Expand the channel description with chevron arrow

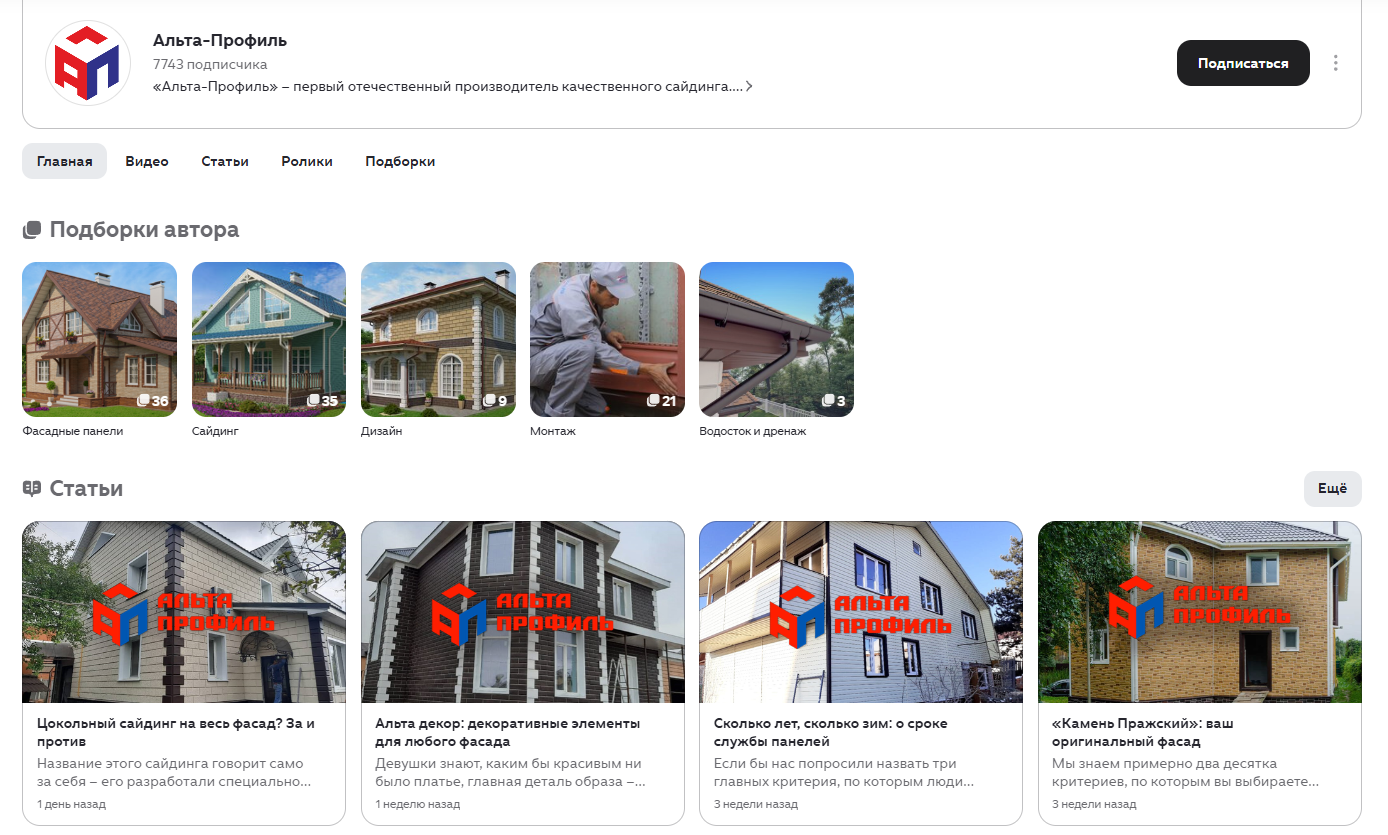[x=749, y=87]
